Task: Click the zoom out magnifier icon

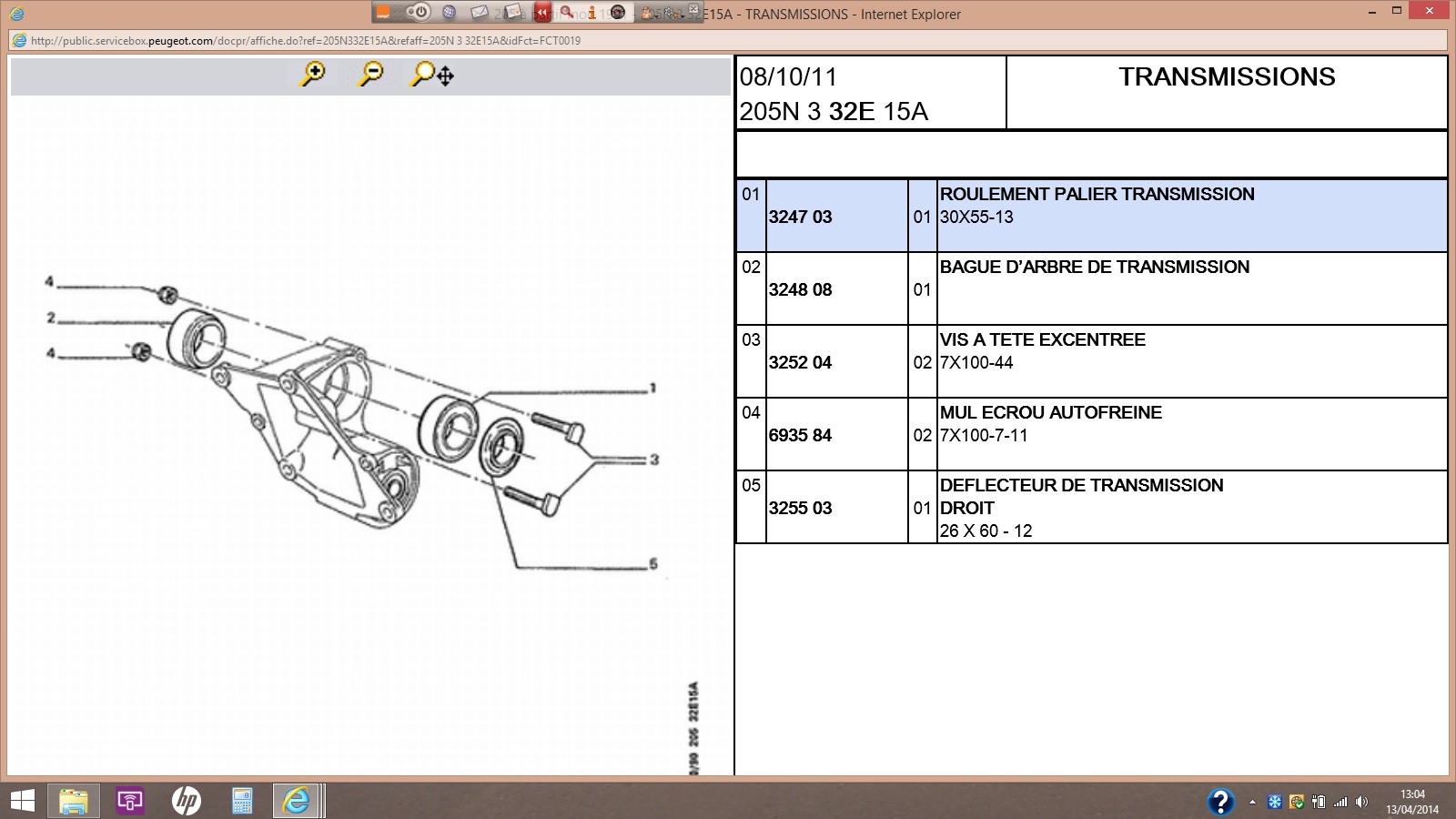Action: [x=370, y=74]
